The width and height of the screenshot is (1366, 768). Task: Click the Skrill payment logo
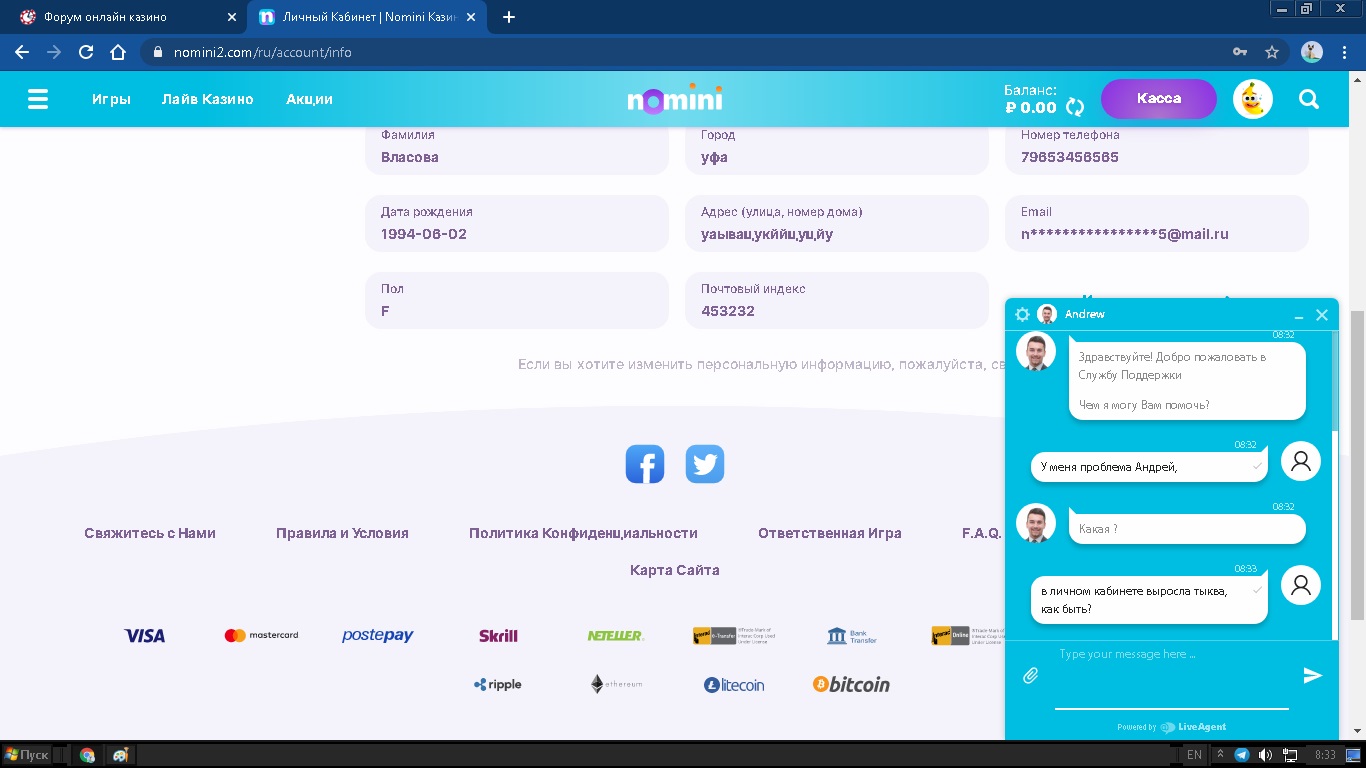point(498,636)
